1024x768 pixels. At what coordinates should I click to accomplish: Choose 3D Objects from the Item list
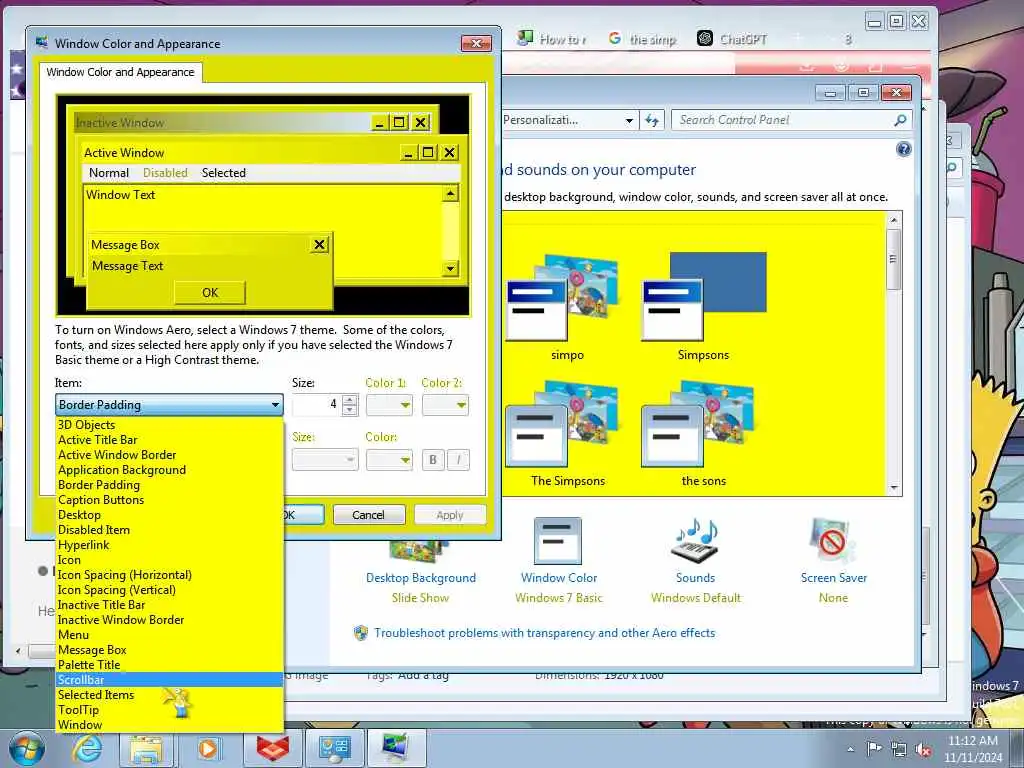click(169, 424)
